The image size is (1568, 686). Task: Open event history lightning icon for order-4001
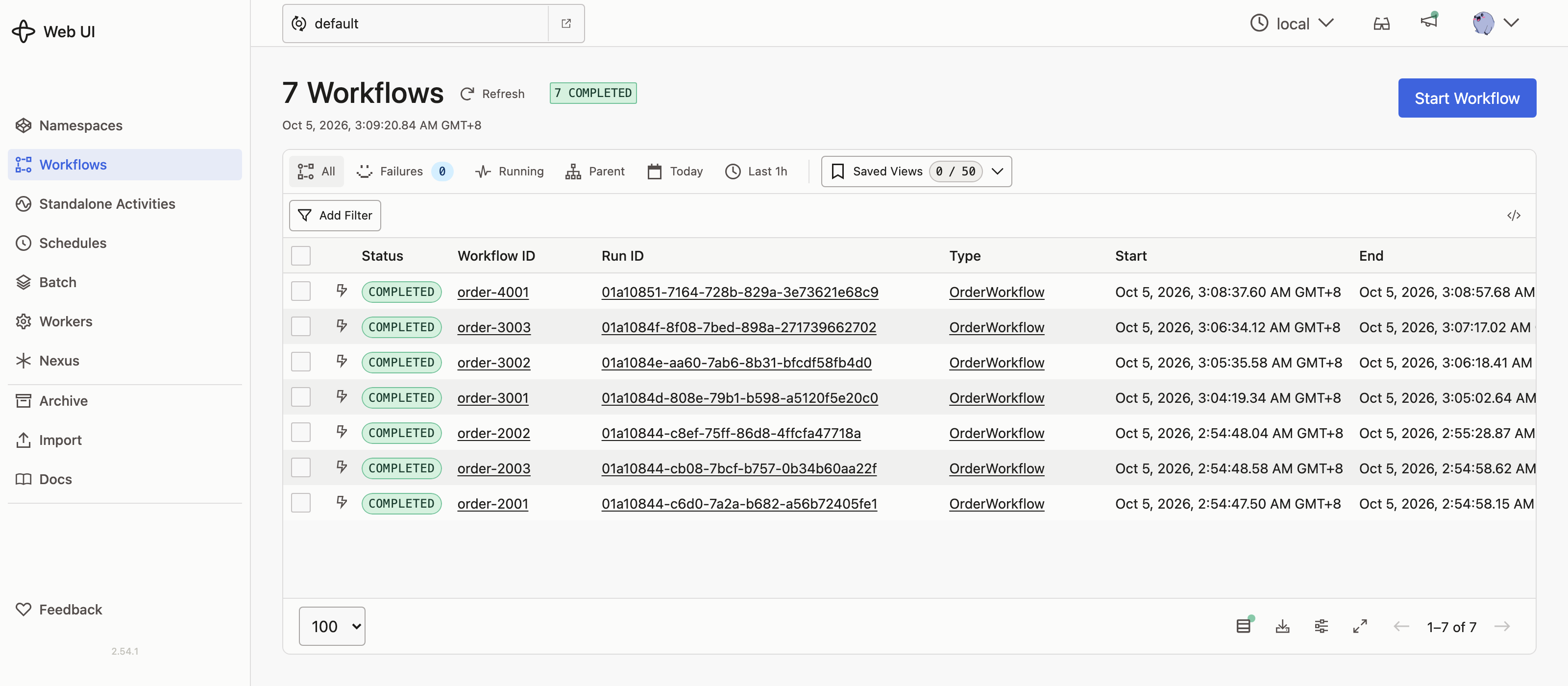coord(342,291)
